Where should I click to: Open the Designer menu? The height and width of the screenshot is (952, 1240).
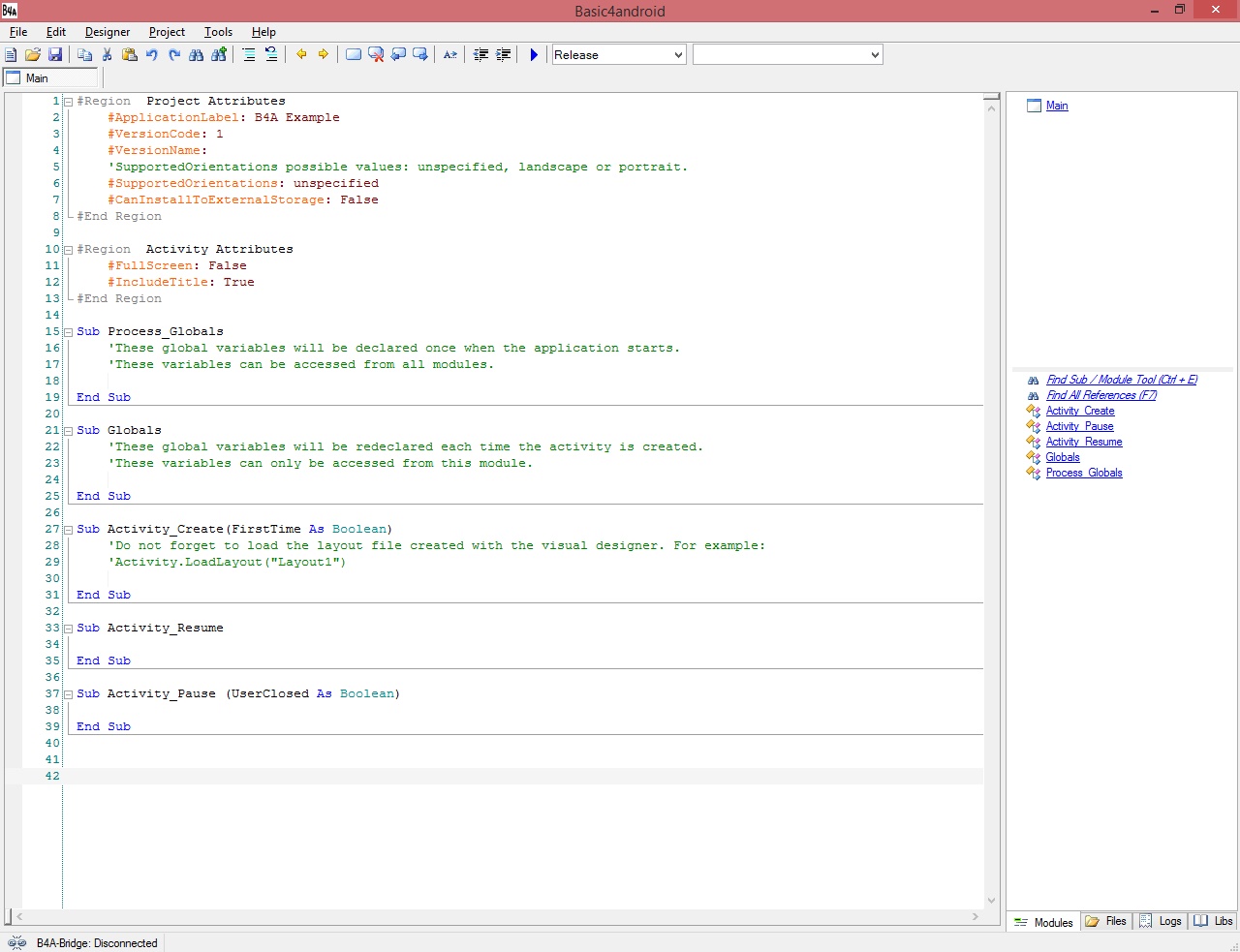pos(108,32)
